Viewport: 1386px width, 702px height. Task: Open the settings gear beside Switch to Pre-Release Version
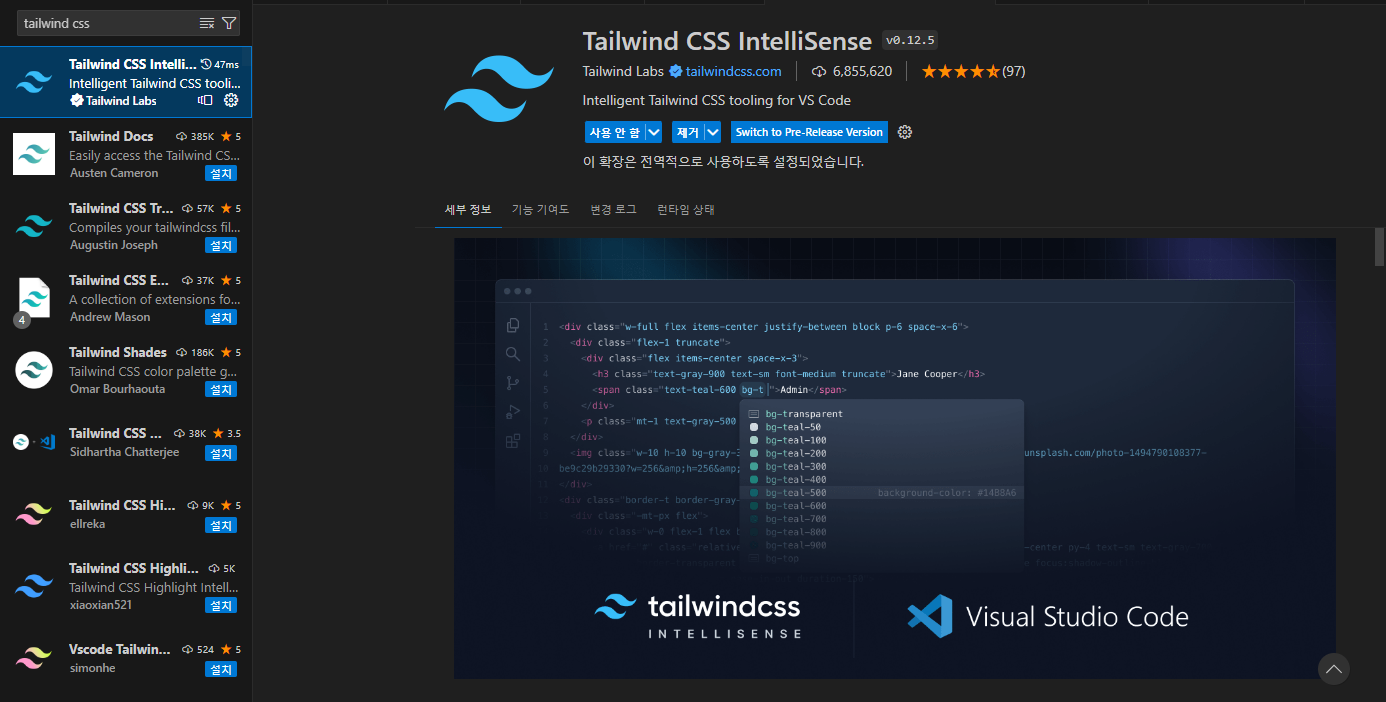(x=905, y=132)
